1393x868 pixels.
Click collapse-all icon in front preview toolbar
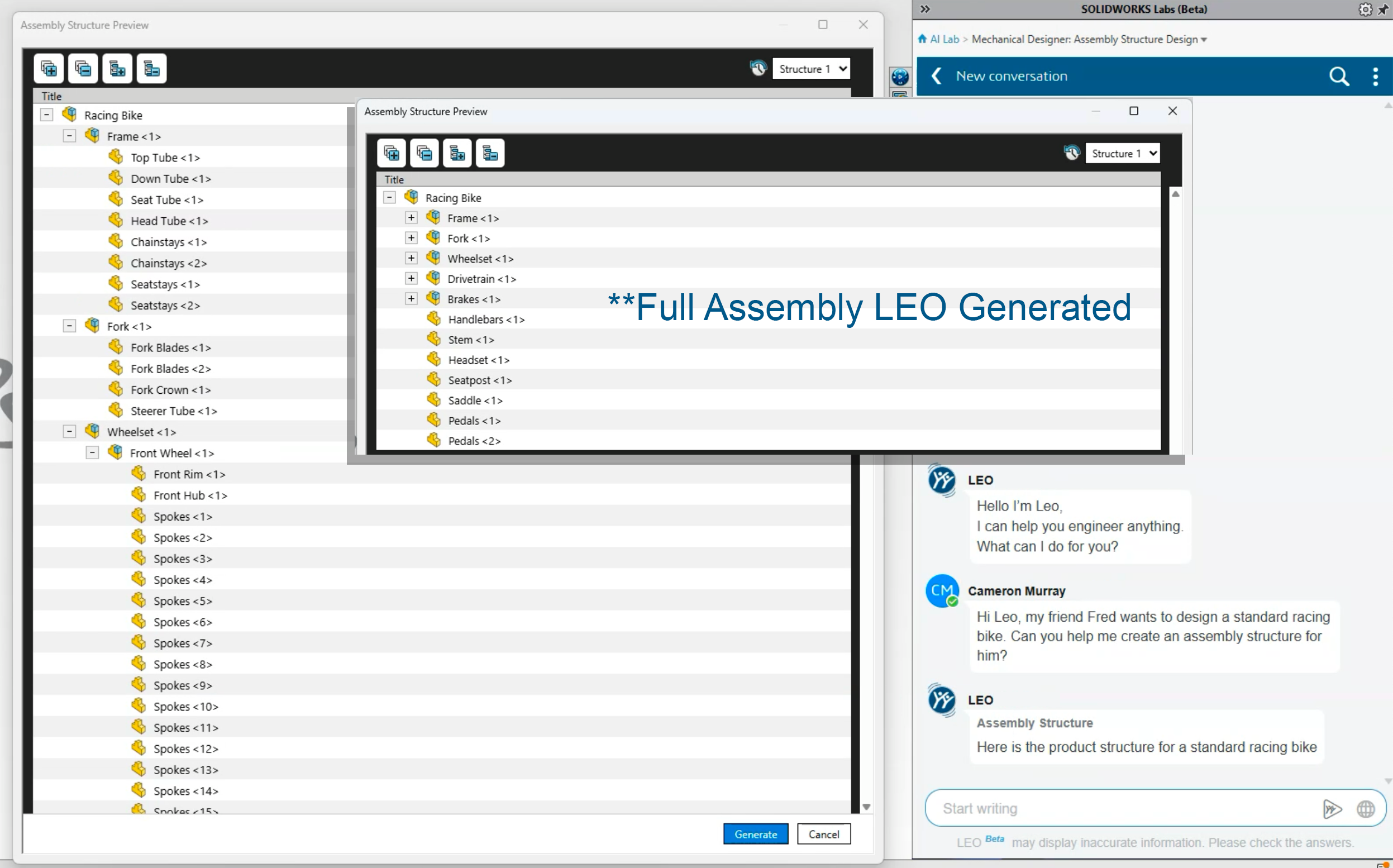[424, 153]
